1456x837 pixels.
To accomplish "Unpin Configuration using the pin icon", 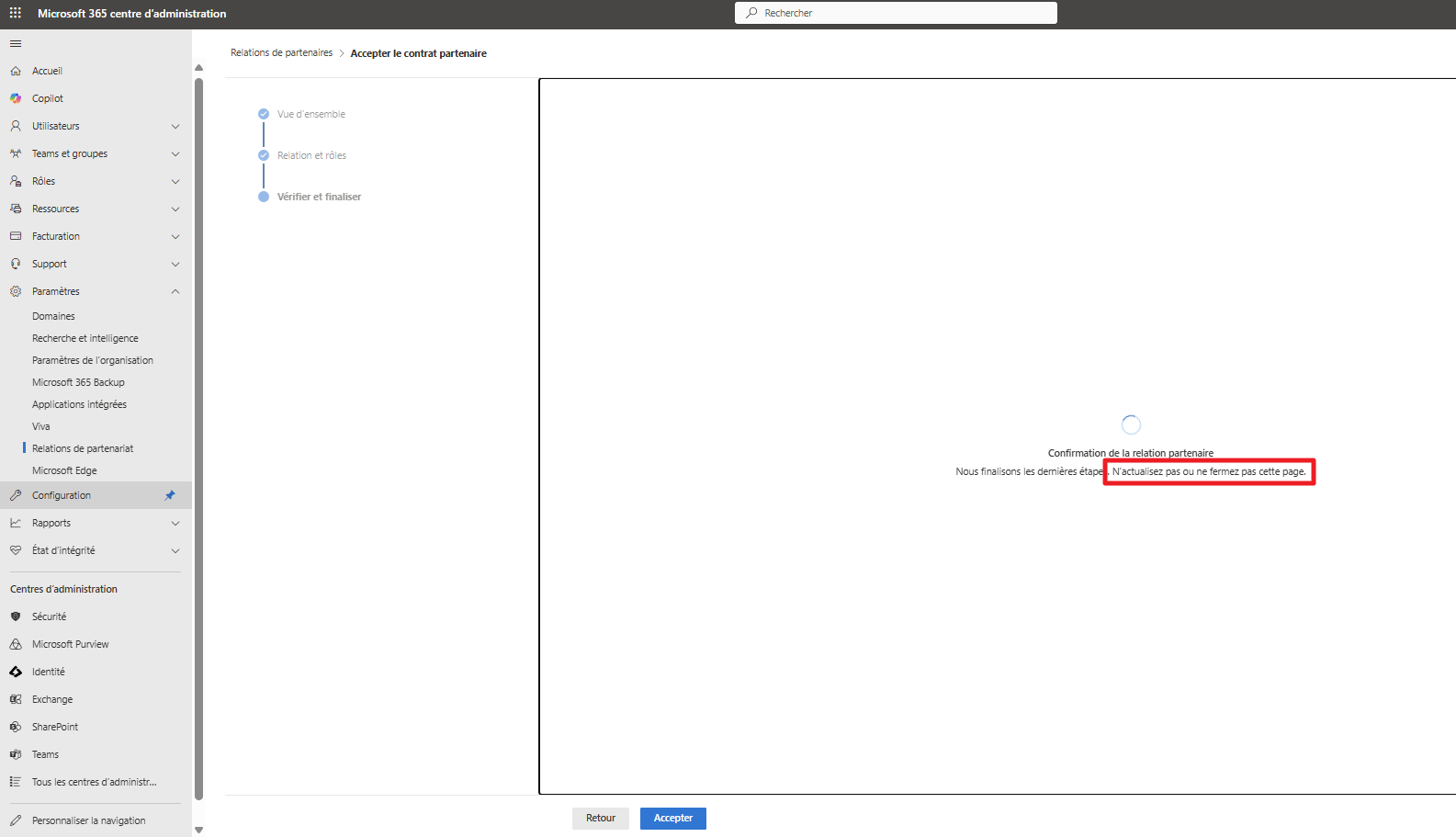I will coord(170,495).
